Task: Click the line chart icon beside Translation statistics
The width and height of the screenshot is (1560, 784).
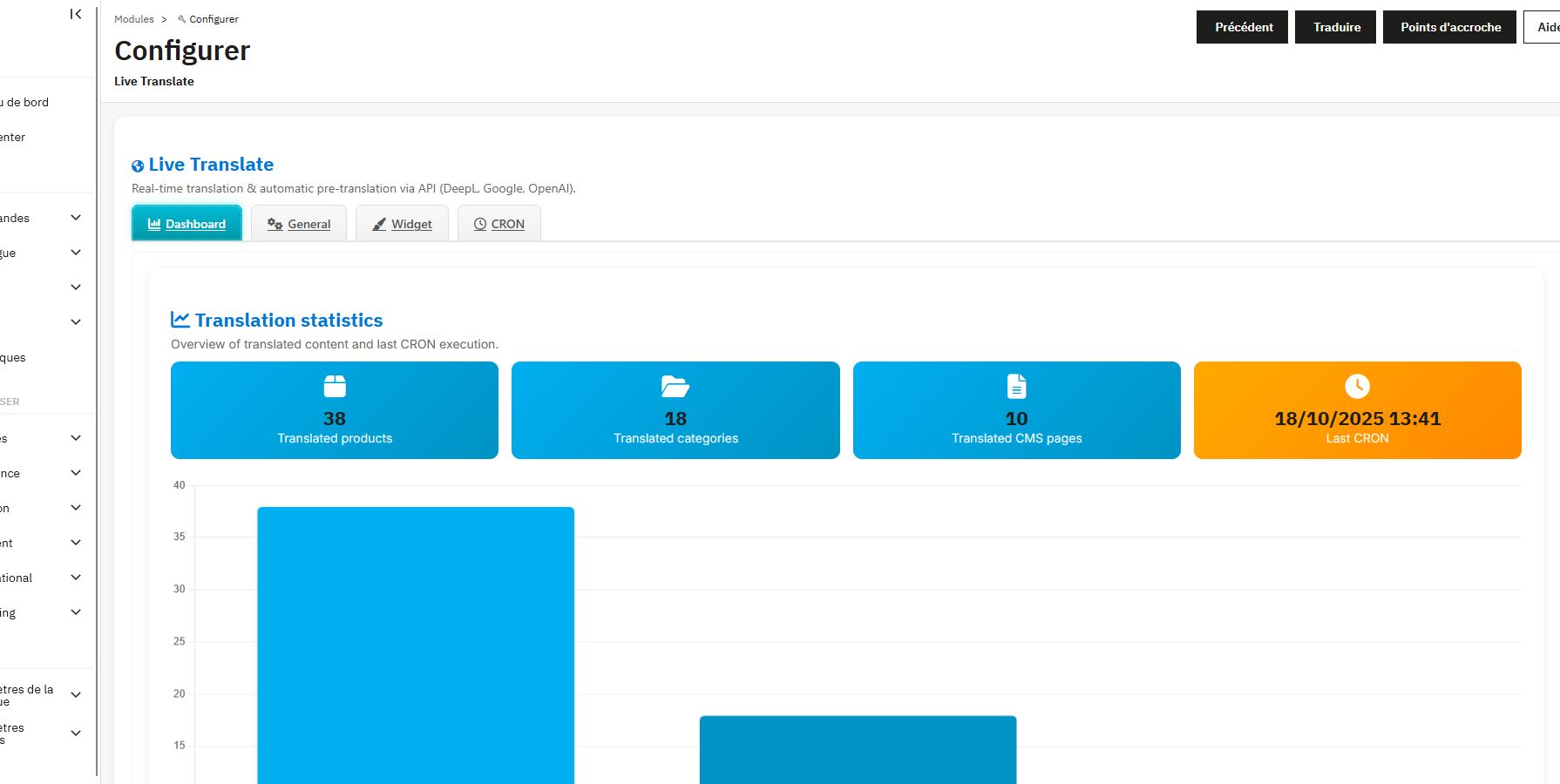Action: click(180, 320)
